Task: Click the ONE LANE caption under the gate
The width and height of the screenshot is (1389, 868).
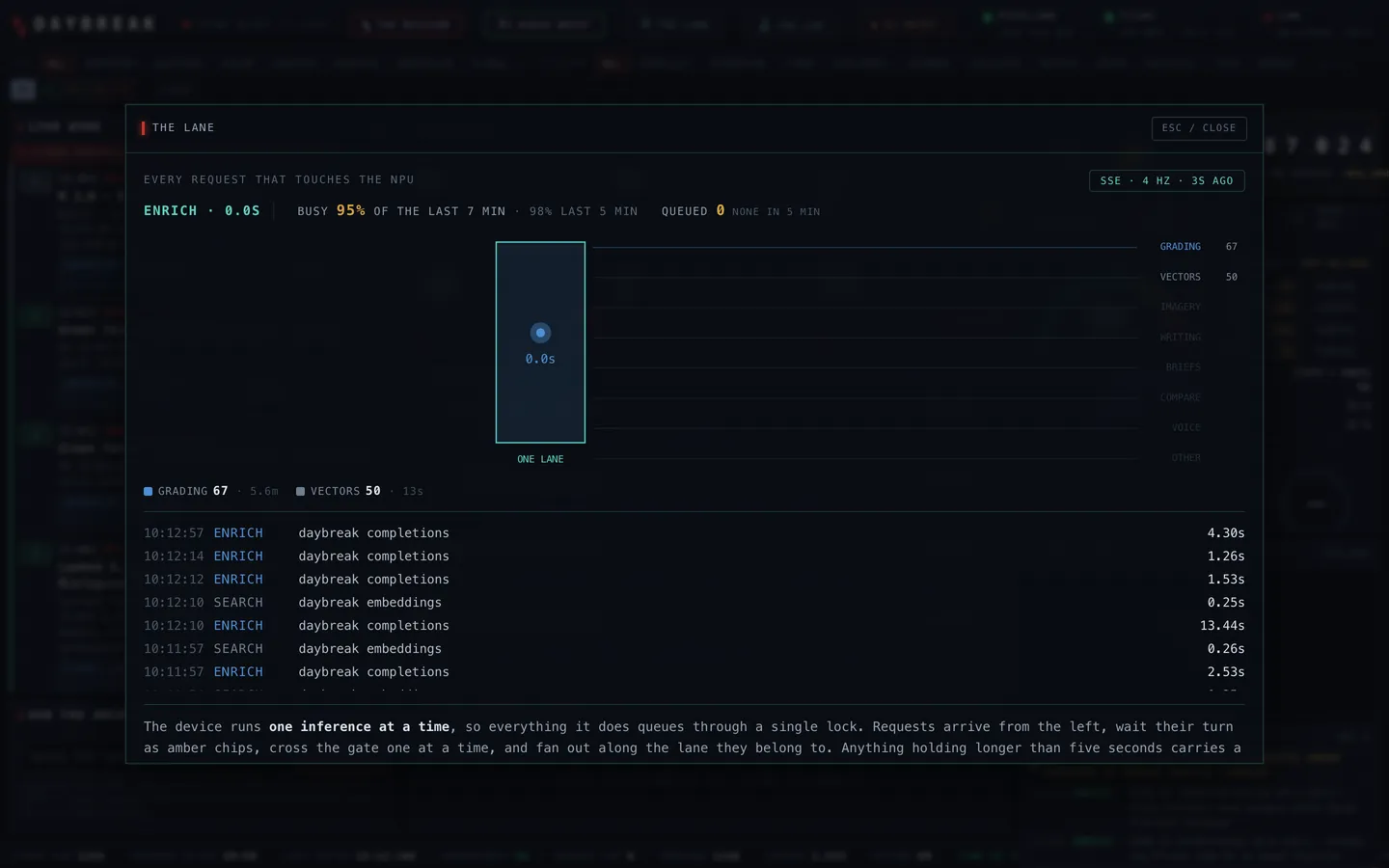Action: [540, 459]
